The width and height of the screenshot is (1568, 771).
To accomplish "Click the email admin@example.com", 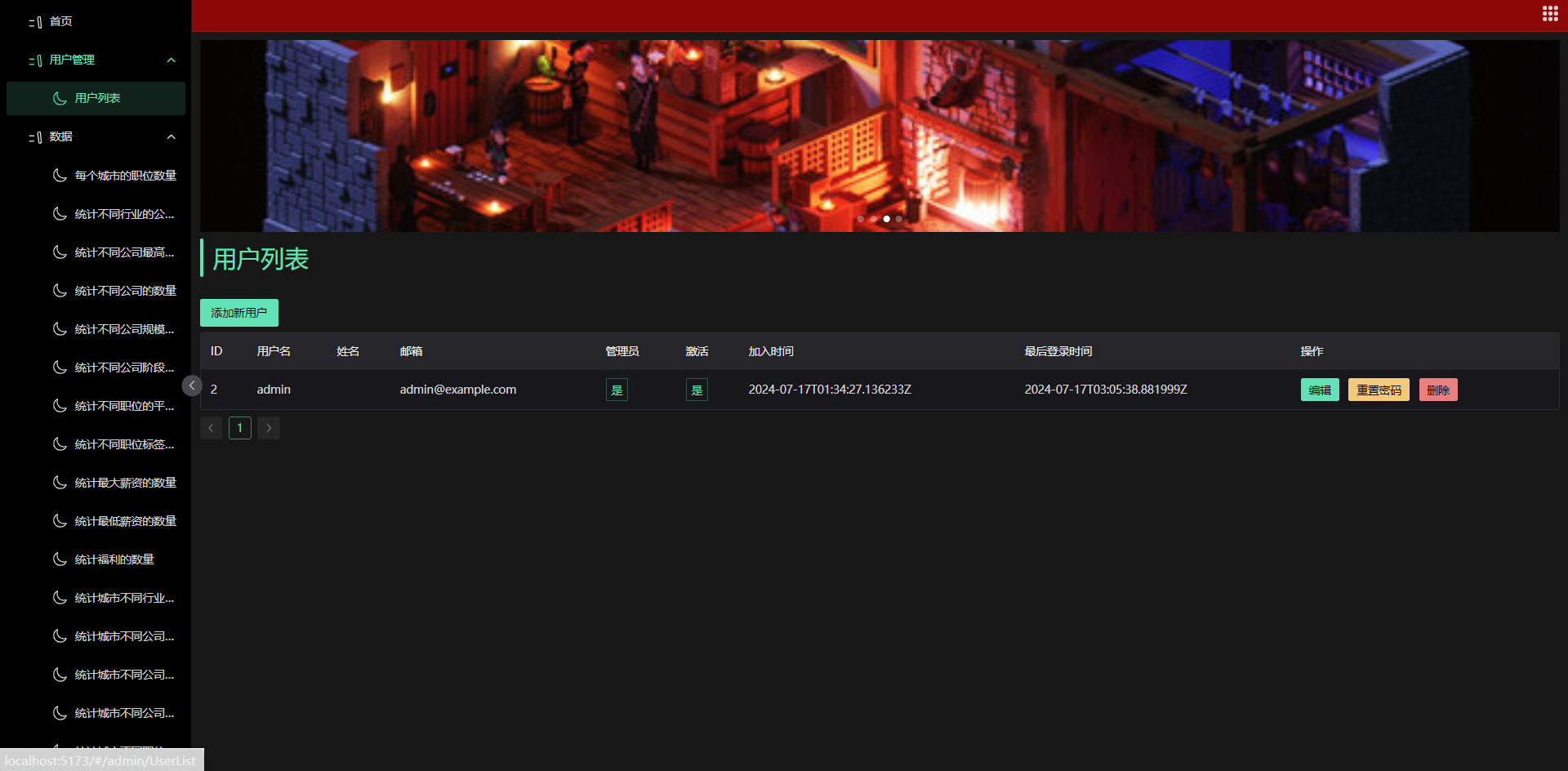I will (x=458, y=390).
